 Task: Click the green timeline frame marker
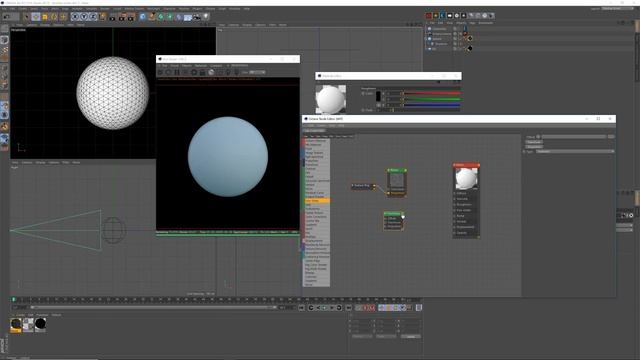click(x=13, y=300)
